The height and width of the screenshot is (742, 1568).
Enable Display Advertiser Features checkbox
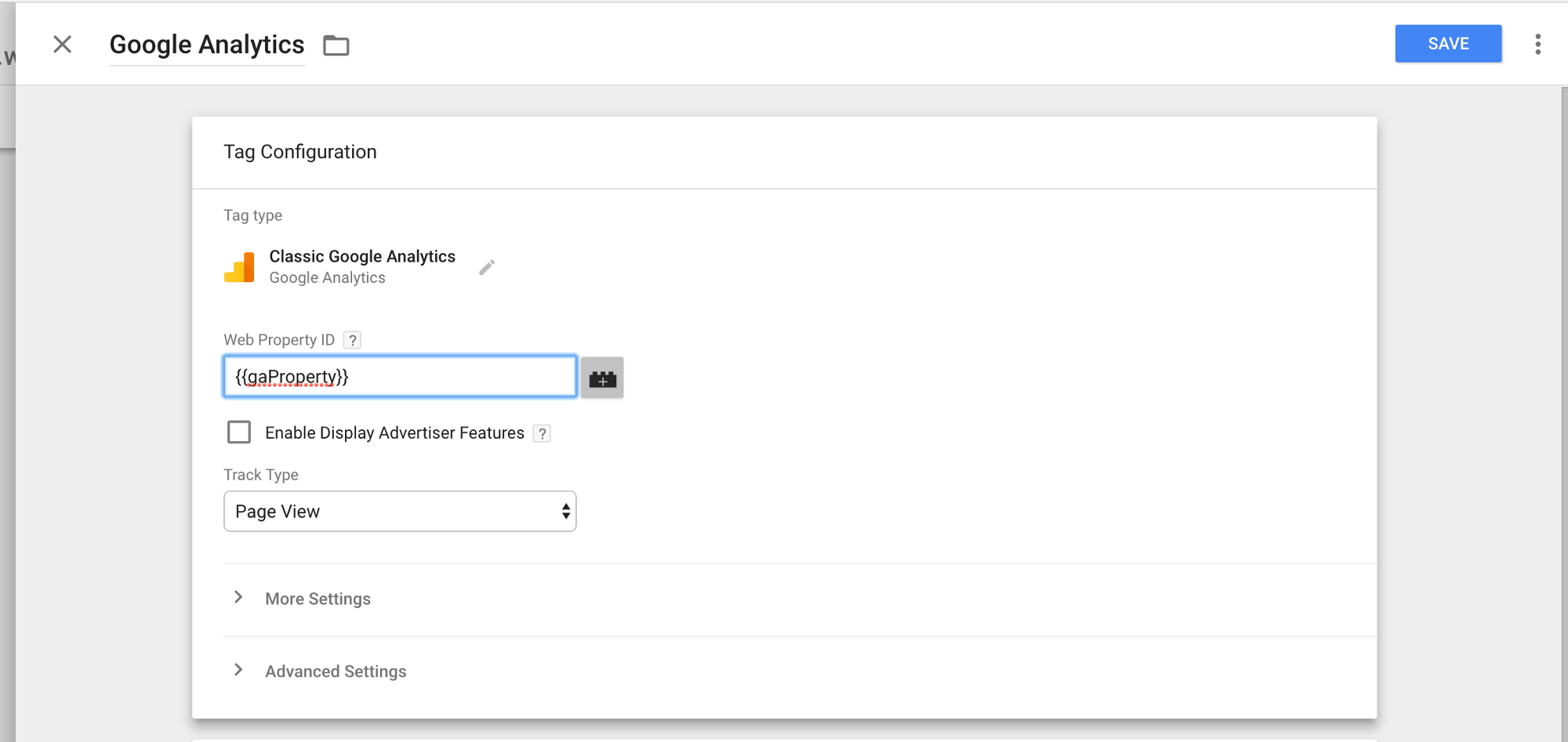[x=239, y=433]
